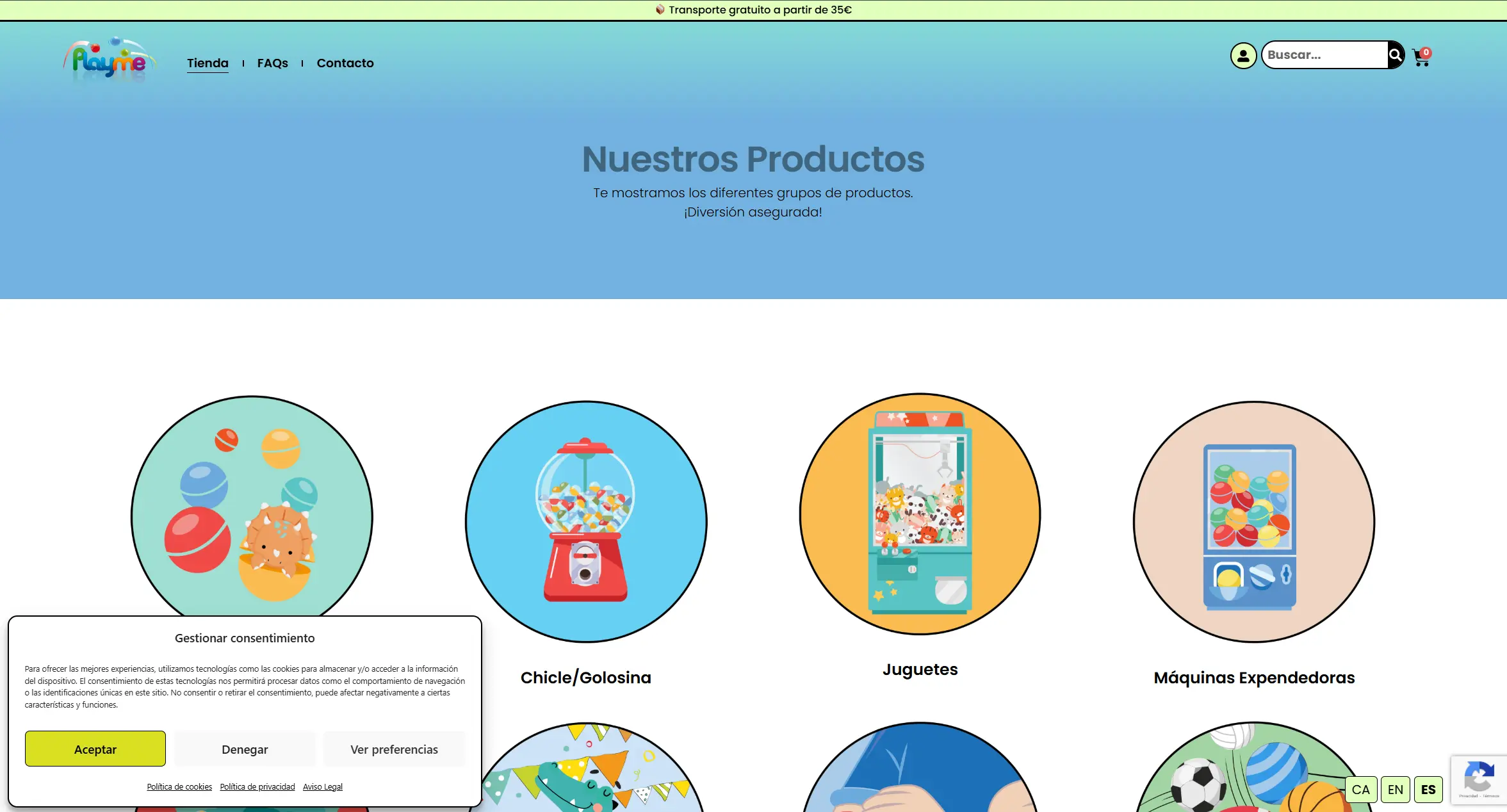Open the claw machine Juguetes image
The image size is (1507, 812).
920,514
